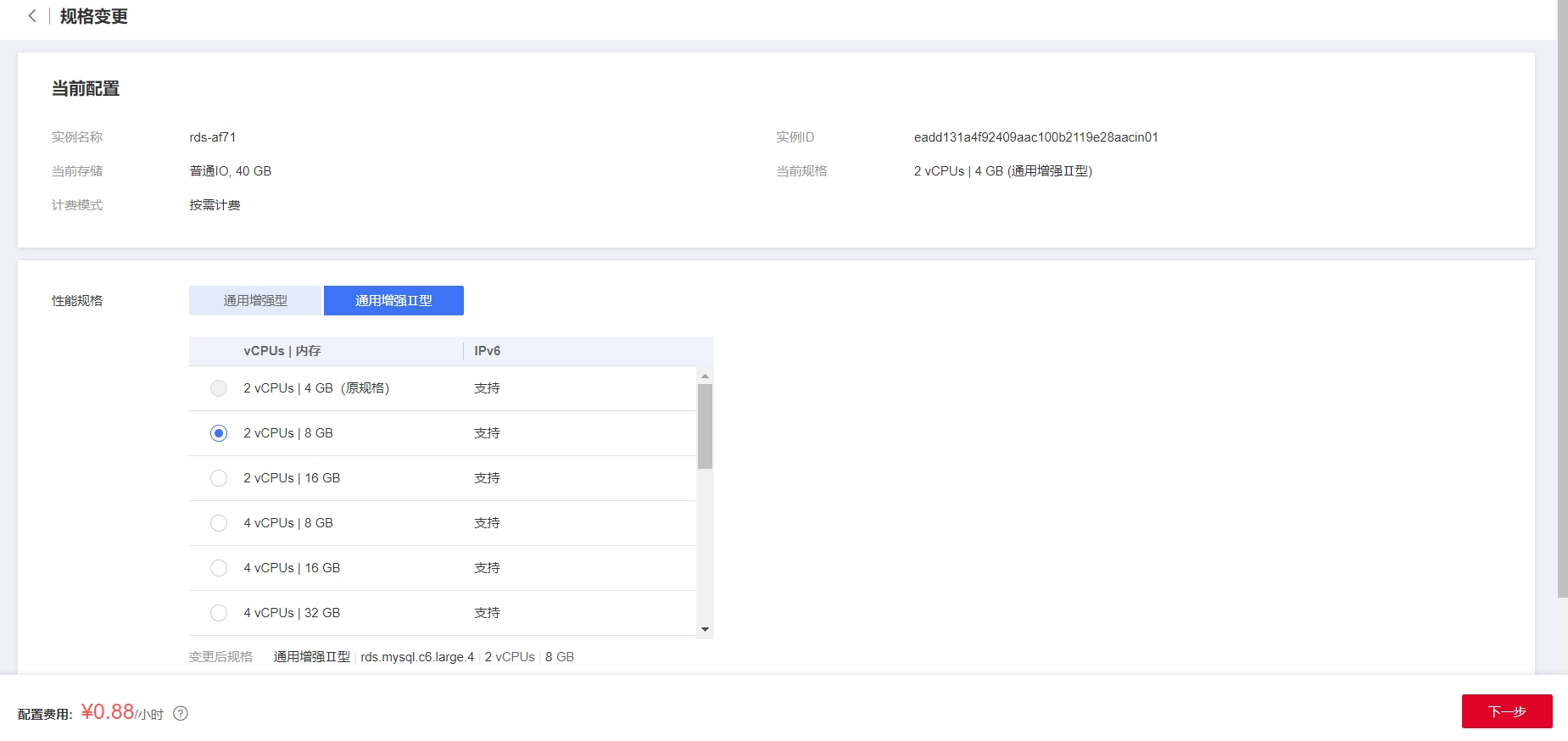The width and height of the screenshot is (1568, 741).
Task: Click the 性能规格 label
Action: pos(77,300)
